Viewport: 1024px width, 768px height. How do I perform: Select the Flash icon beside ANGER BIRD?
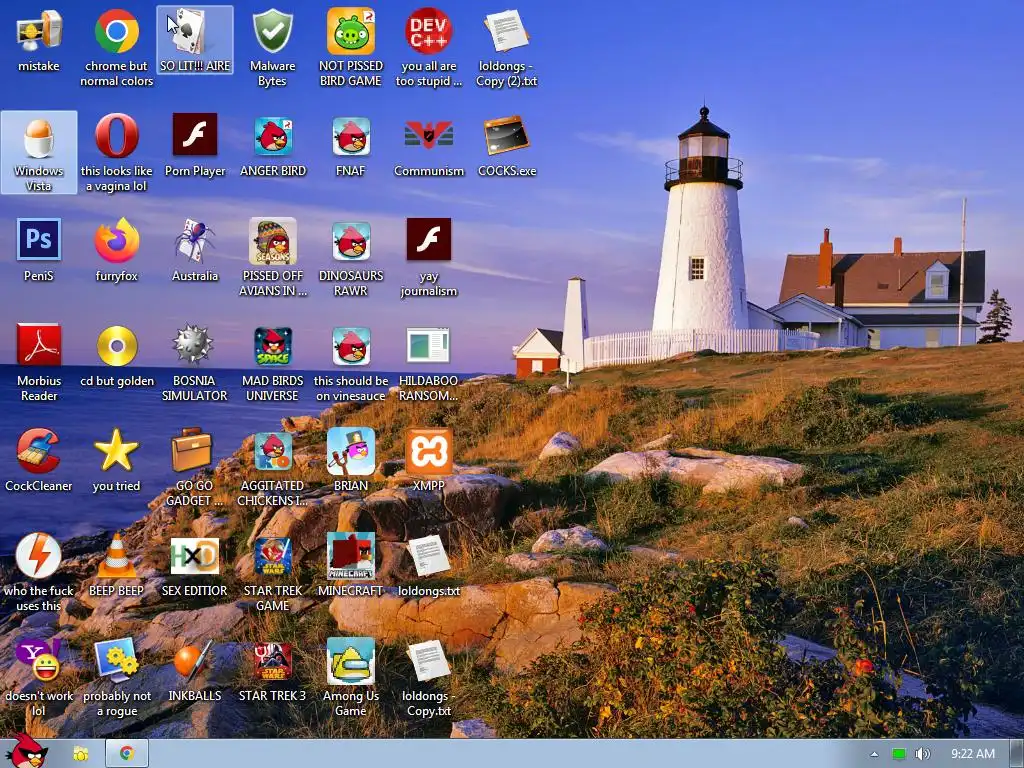click(195, 146)
